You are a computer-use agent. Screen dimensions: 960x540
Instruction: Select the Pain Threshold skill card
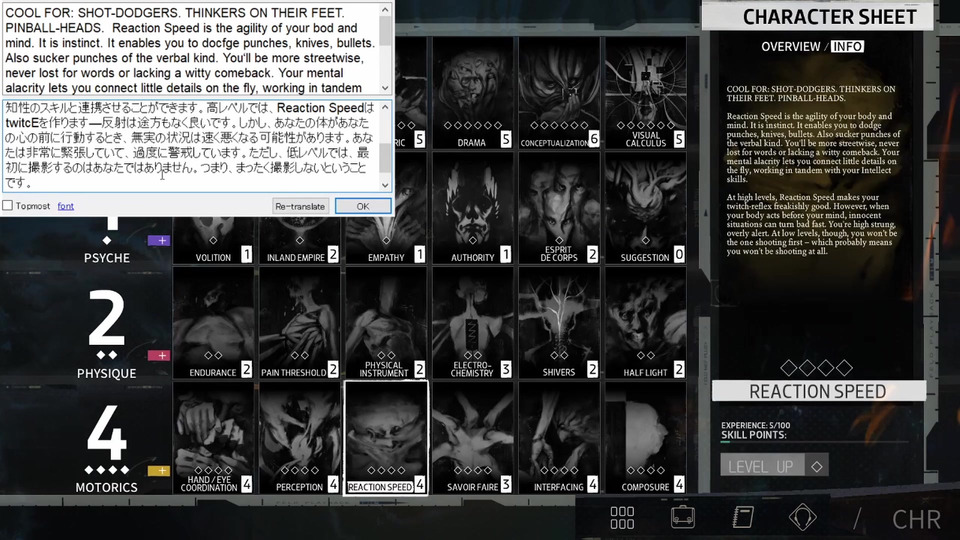click(x=299, y=323)
